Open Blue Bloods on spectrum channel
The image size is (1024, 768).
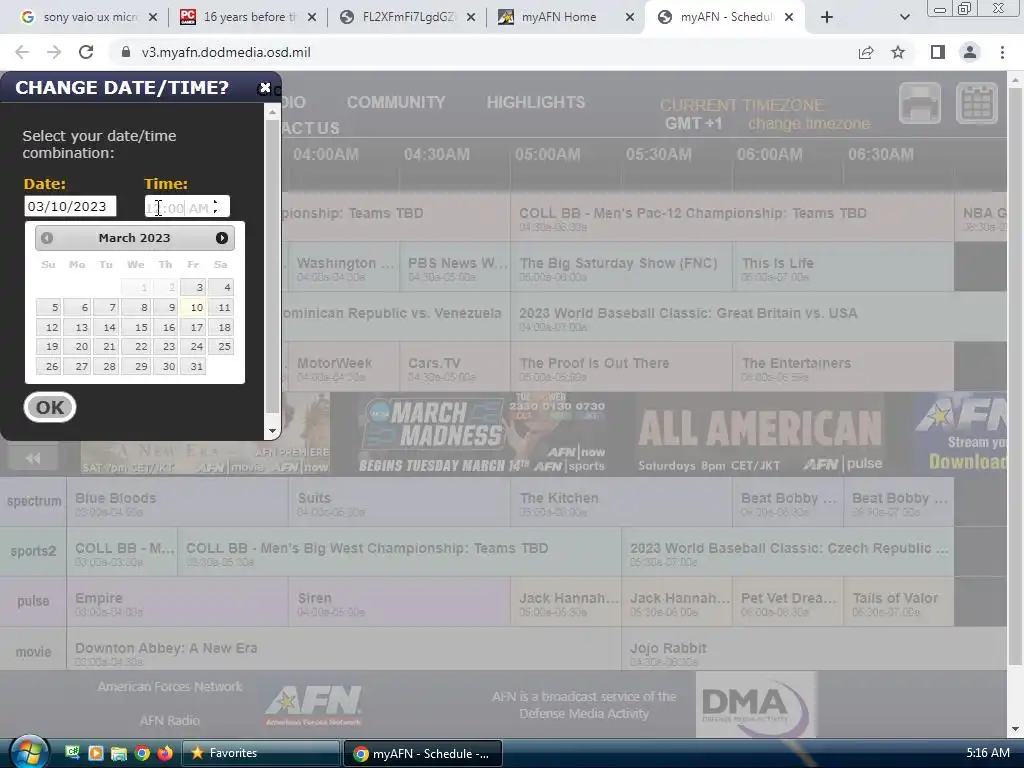coord(177,502)
